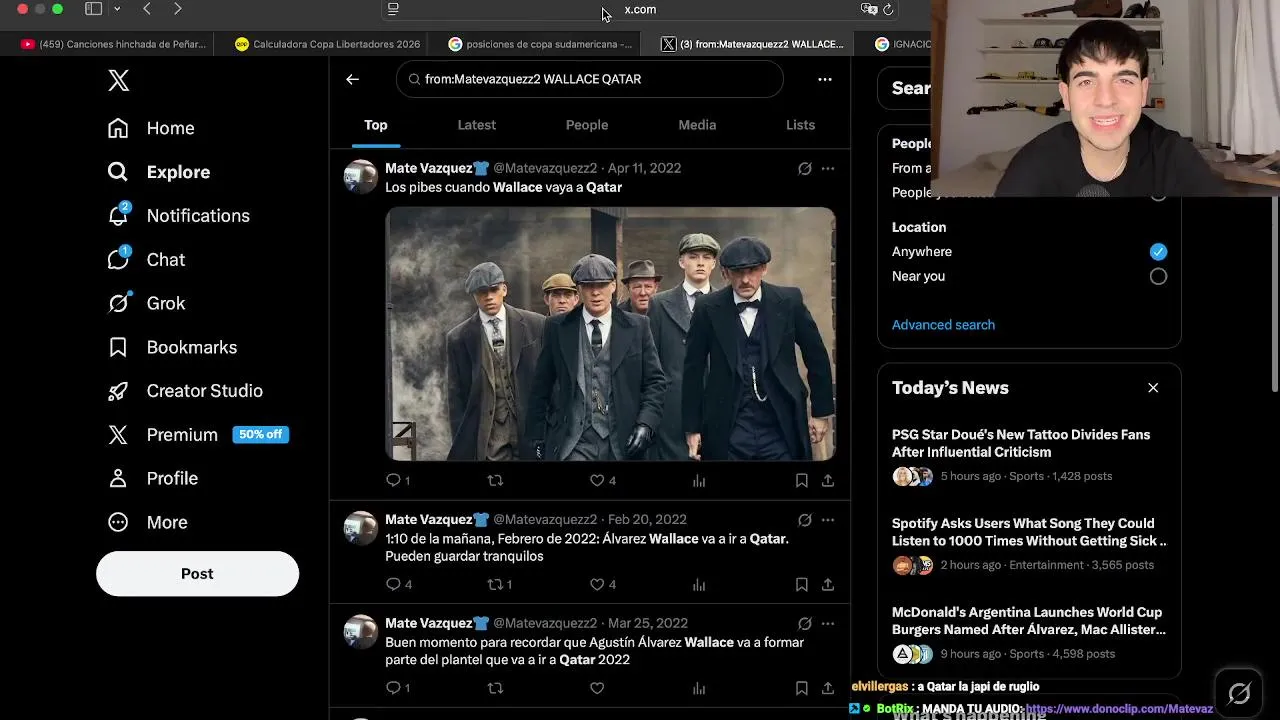Switch to the Media tab
1280x720 pixels.
click(697, 125)
